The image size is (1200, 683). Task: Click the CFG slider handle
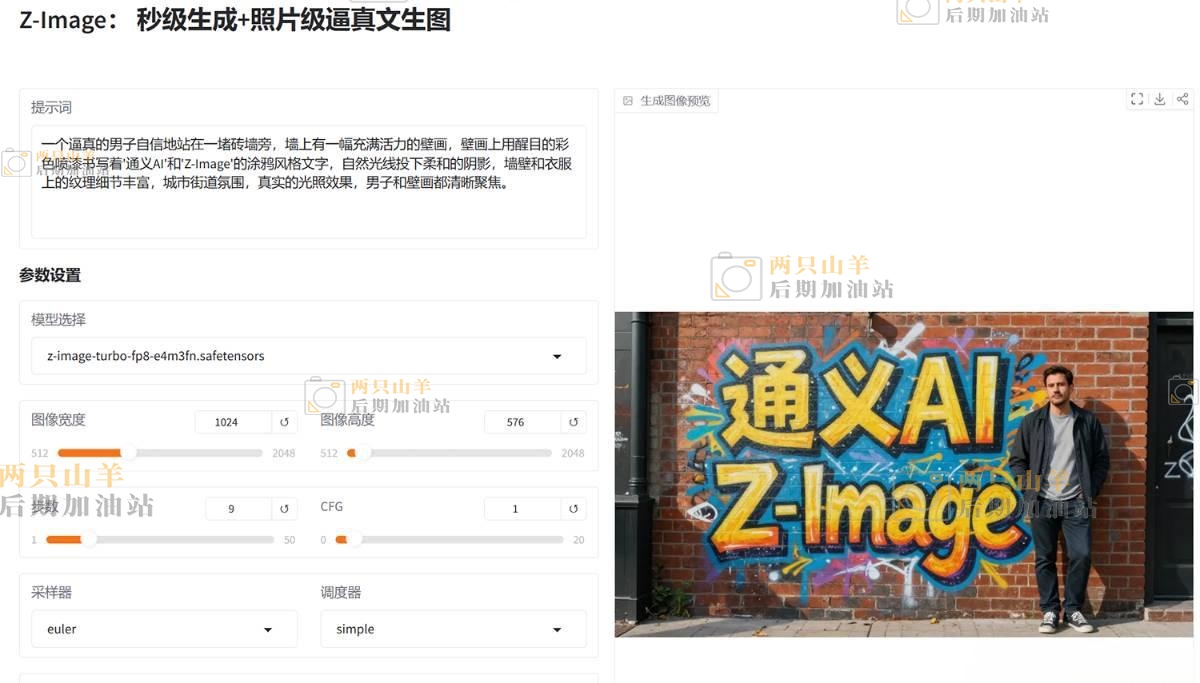pyautogui.click(x=354, y=539)
